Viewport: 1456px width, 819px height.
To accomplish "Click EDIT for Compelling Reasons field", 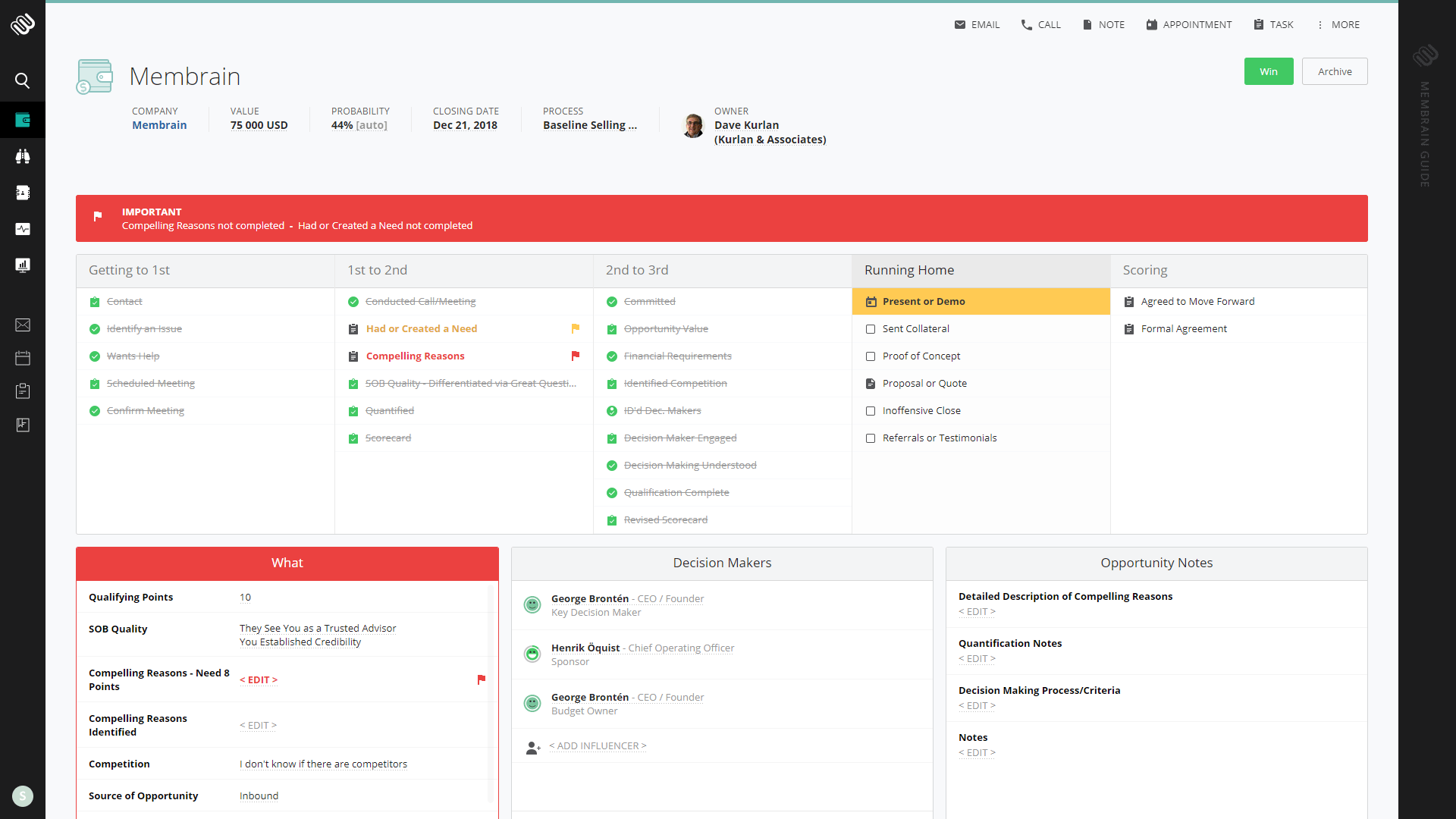I will (258, 680).
